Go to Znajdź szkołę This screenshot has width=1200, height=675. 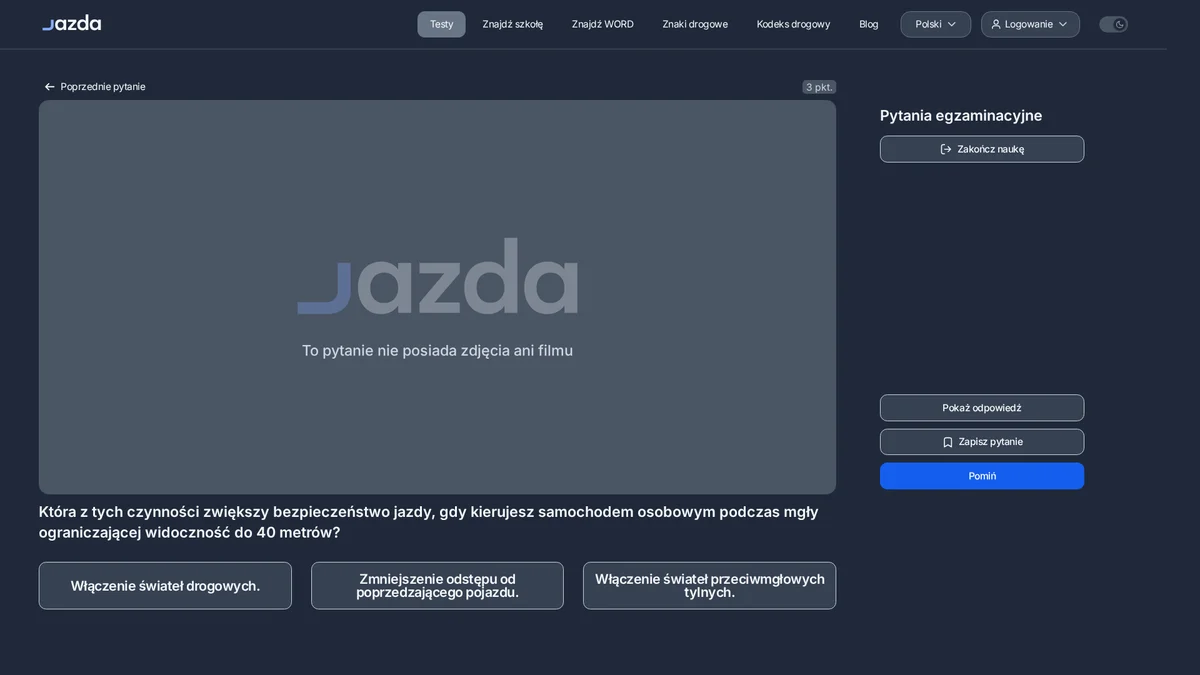point(512,24)
